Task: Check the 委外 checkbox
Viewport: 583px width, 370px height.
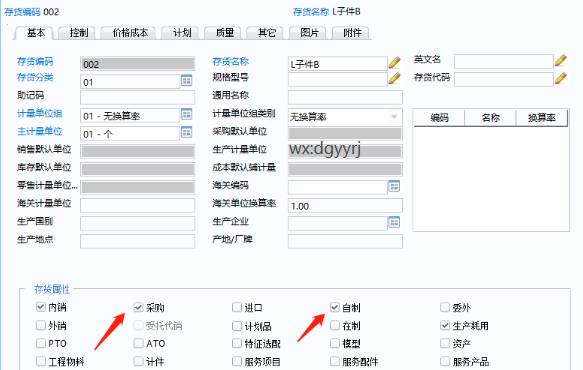Action: coord(445,307)
